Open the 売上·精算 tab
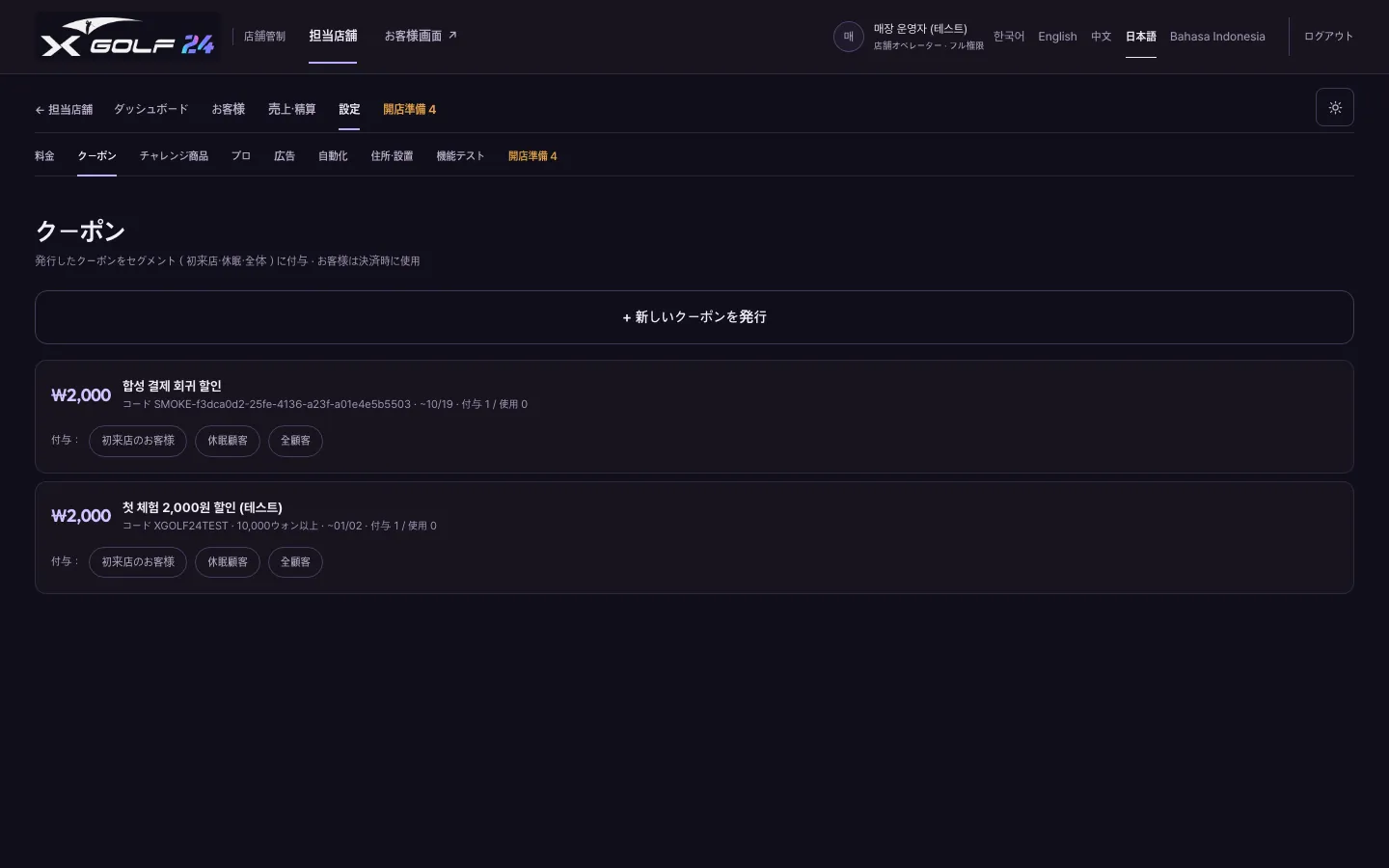 [x=291, y=109]
